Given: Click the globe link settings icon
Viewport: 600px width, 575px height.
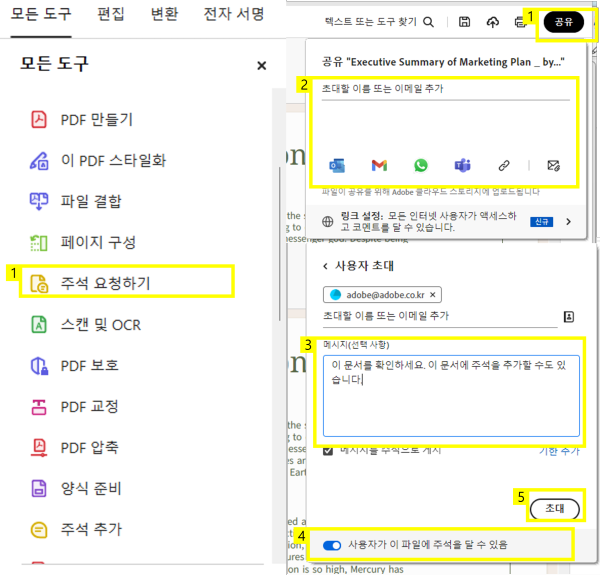Looking at the screenshot, I should tap(328, 222).
